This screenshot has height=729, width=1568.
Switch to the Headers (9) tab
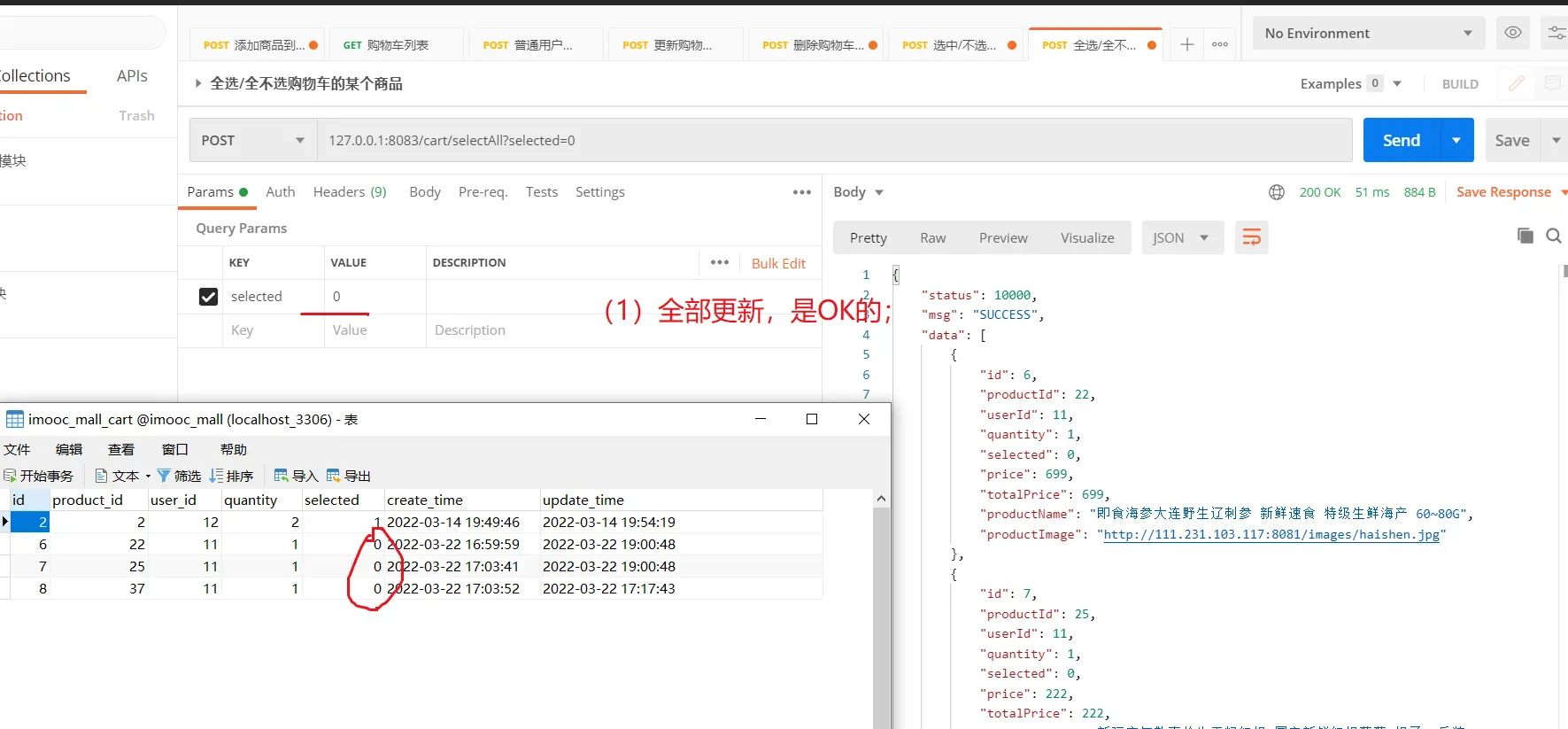[x=350, y=192]
